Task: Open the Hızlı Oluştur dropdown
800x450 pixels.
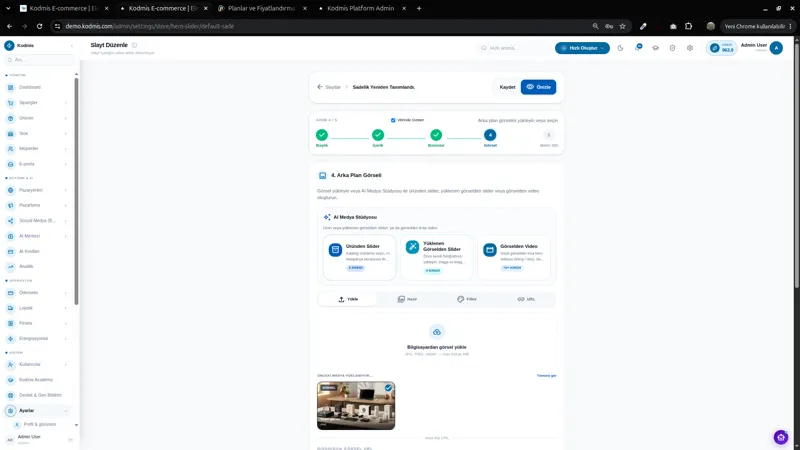Action: 582,48
